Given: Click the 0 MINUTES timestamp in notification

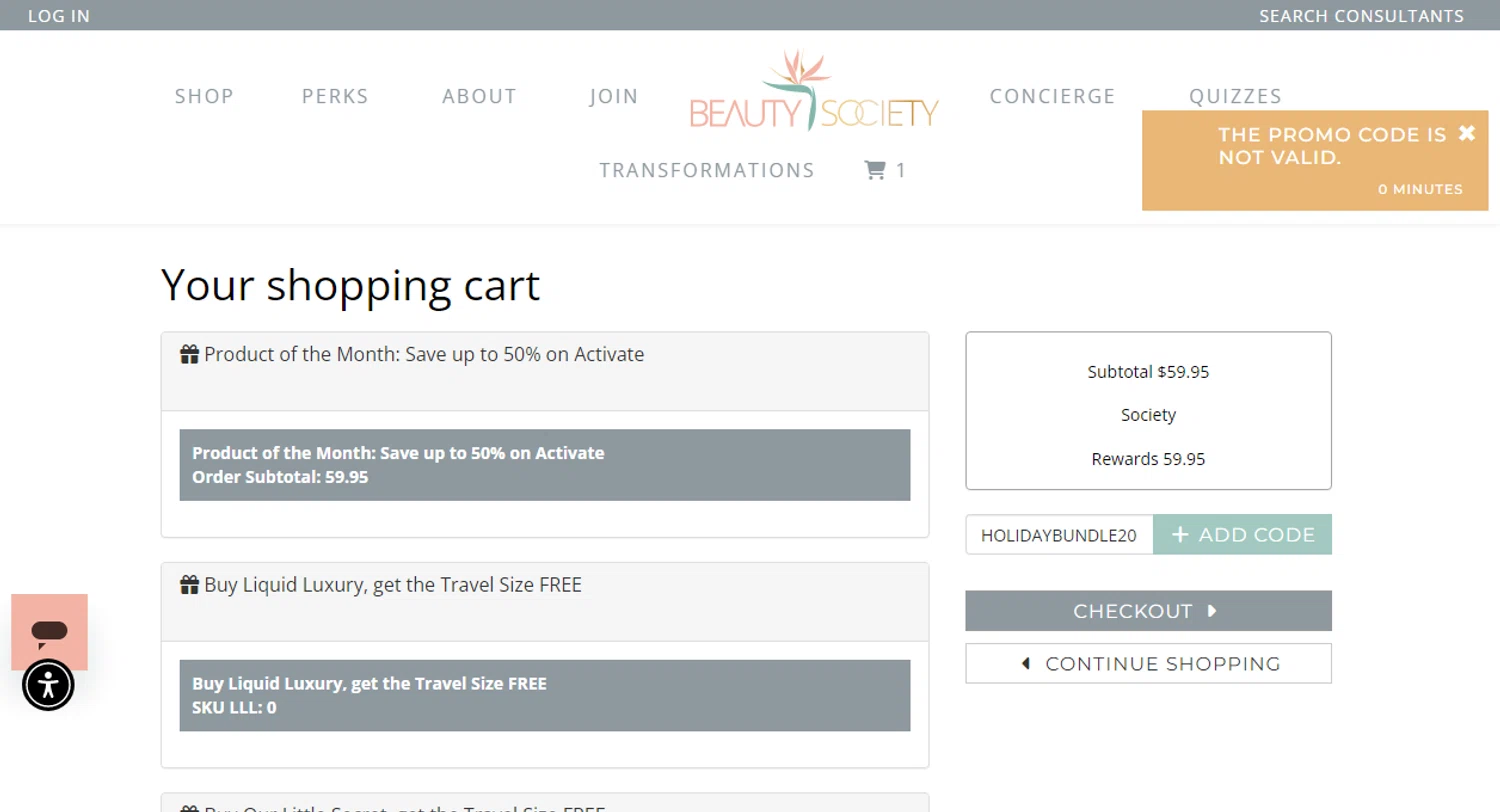Looking at the screenshot, I should pos(1420,189).
